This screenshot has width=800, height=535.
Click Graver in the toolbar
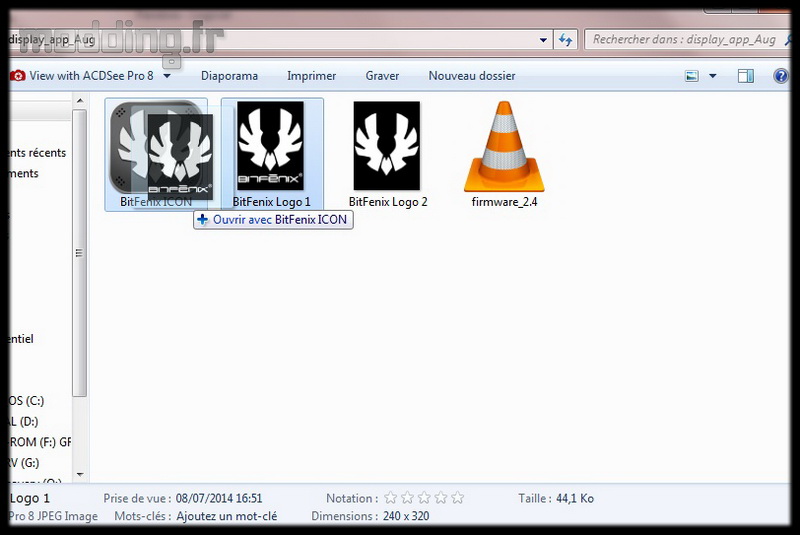(382, 76)
